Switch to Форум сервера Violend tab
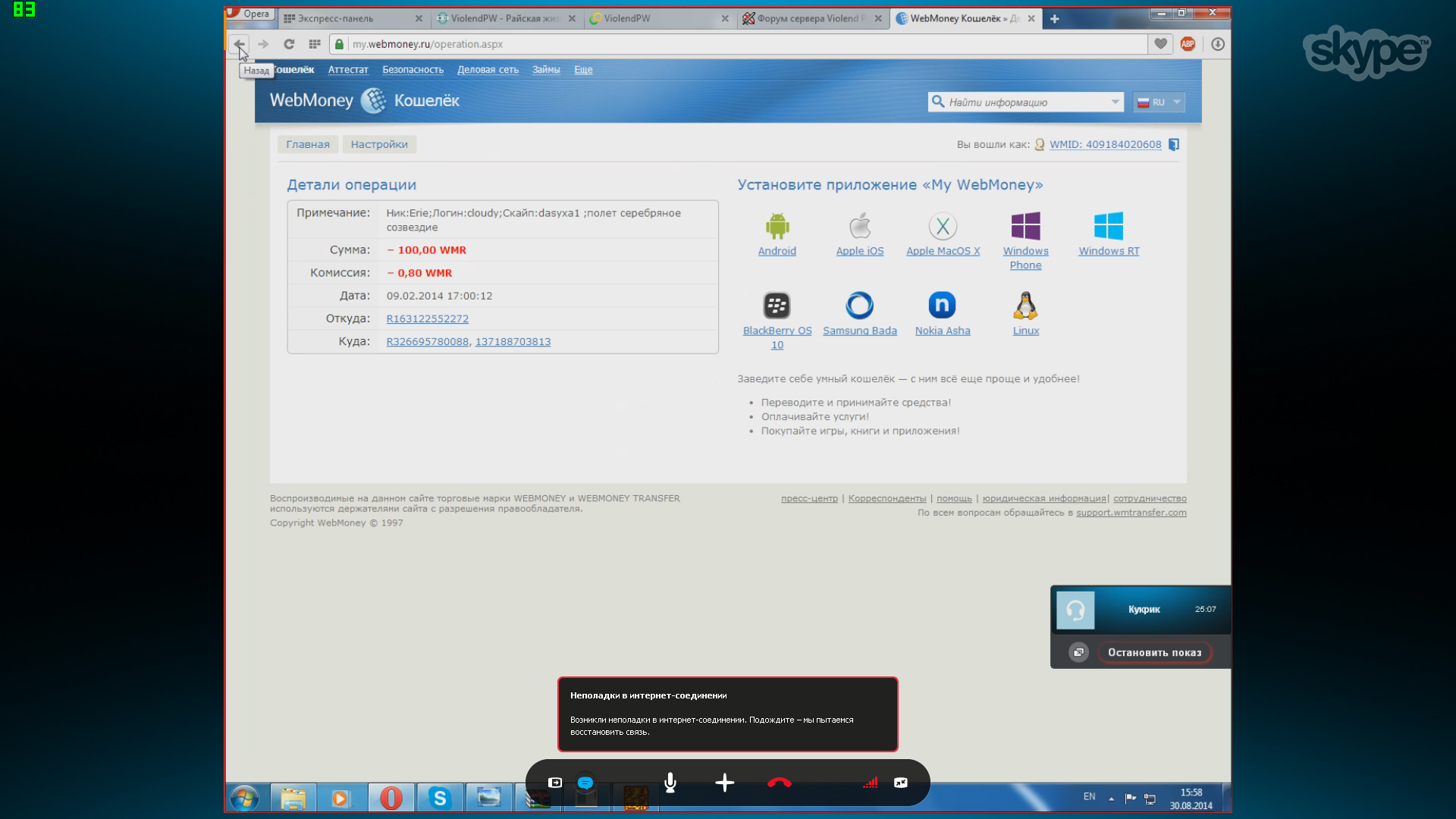Image resolution: width=1456 pixels, height=819 pixels. pos(813,19)
